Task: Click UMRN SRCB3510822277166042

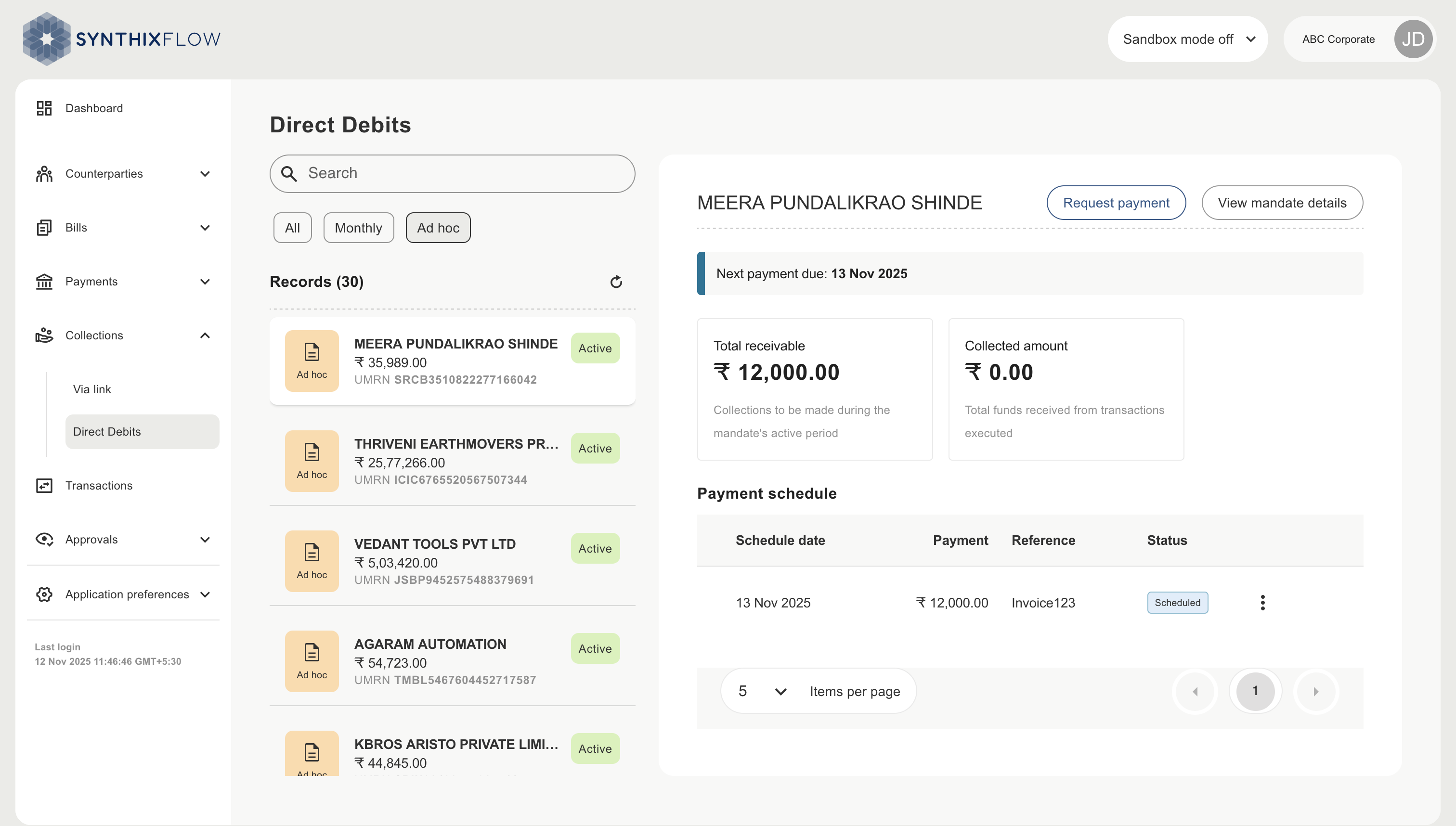Action: click(445, 379)
